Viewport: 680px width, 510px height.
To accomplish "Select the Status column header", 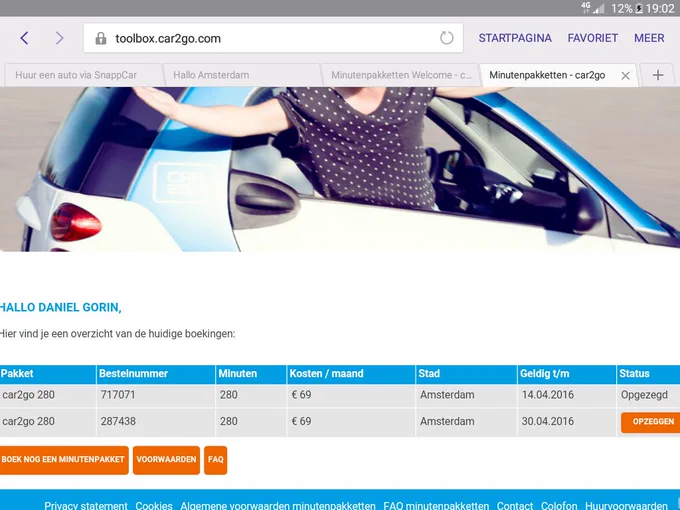I will [648, 374].
